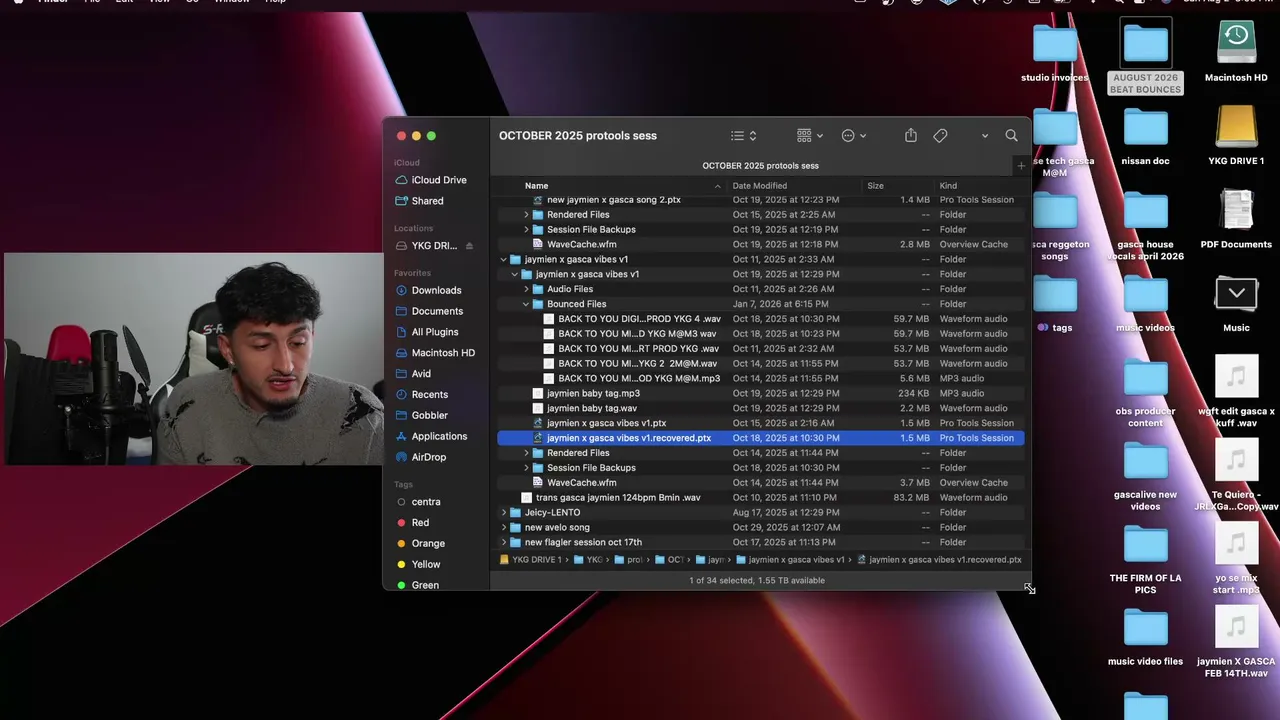Select AUGUST 2026 BEAT BOUNCES desktop folder

pyautogui.click(x=1145, y=57)
